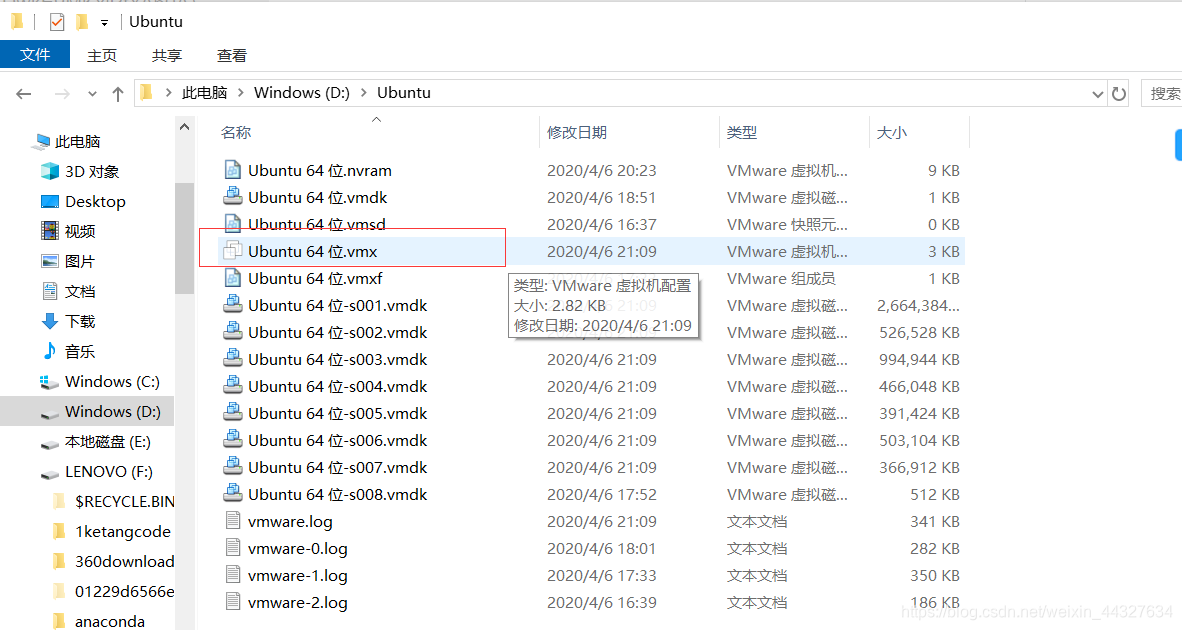Screen dimensions: 1182x630
Task: Click the Ubuntu 64 位-s008.vmdk icon
Action: [233, 494]
